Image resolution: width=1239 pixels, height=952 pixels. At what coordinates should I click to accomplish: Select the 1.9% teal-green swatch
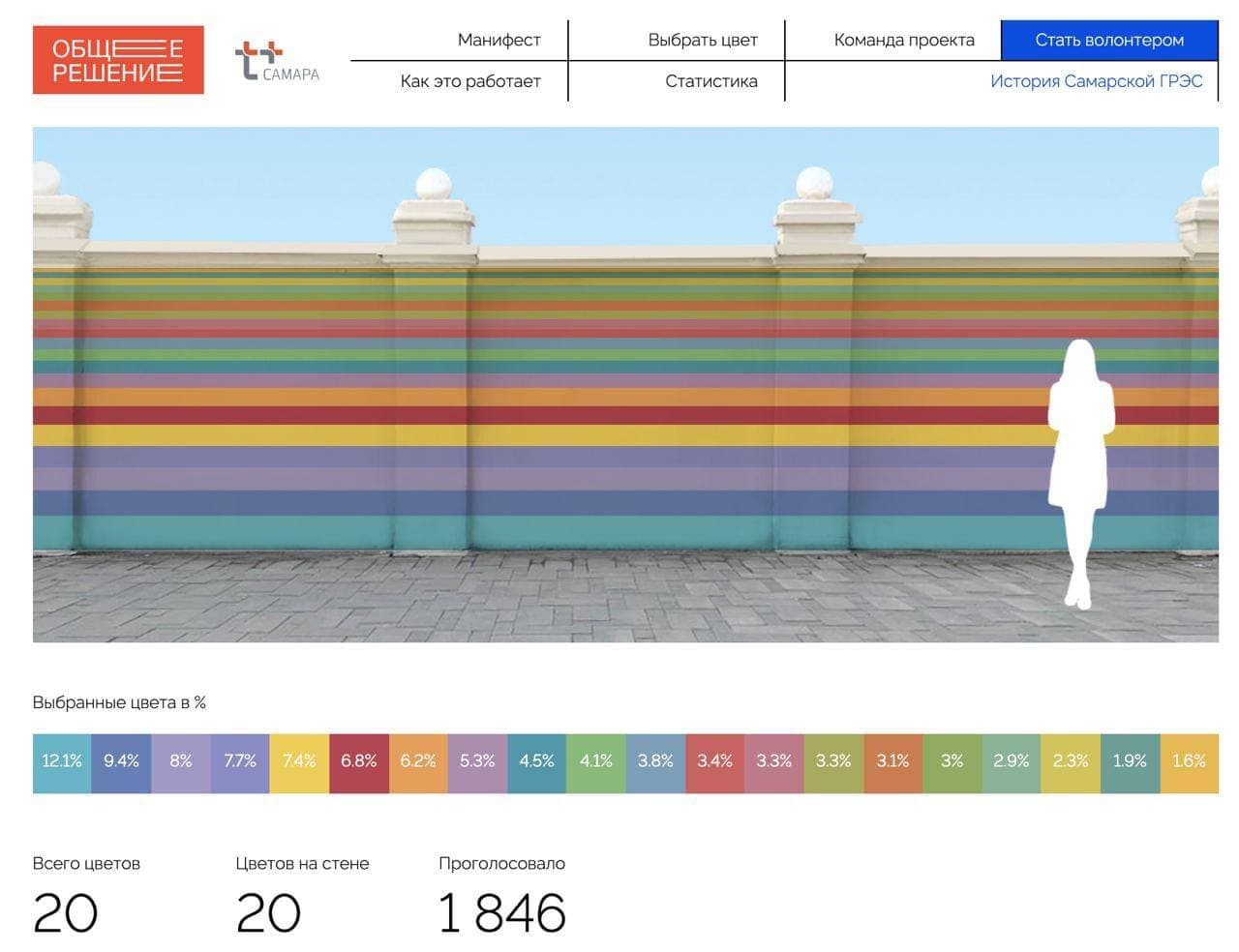pos(1130,761)
